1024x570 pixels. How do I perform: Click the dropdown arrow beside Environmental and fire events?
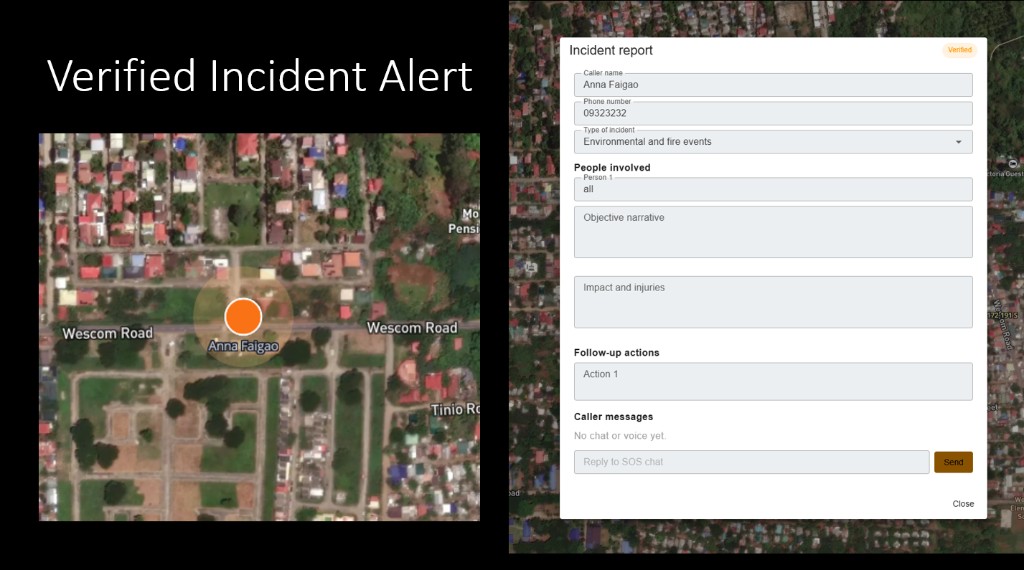click(958, 142)
